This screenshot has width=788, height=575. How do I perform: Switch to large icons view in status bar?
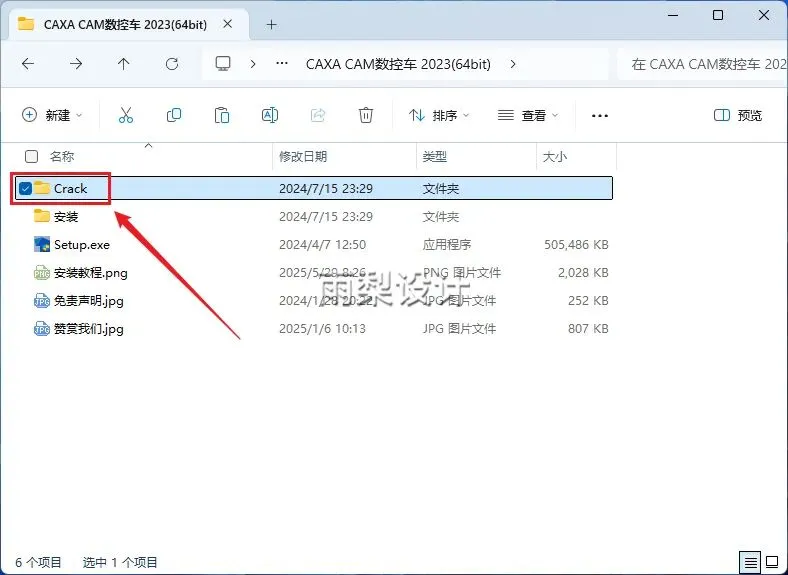click(772, 562)
